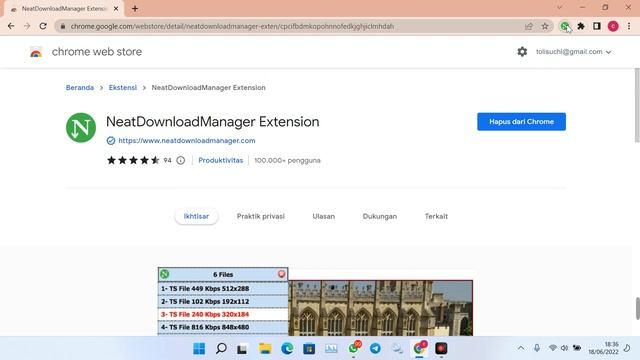Open File Explorer from taskbar
Image resolution: width=640 pixels, height=360 pixels.
tap(265, 349)
